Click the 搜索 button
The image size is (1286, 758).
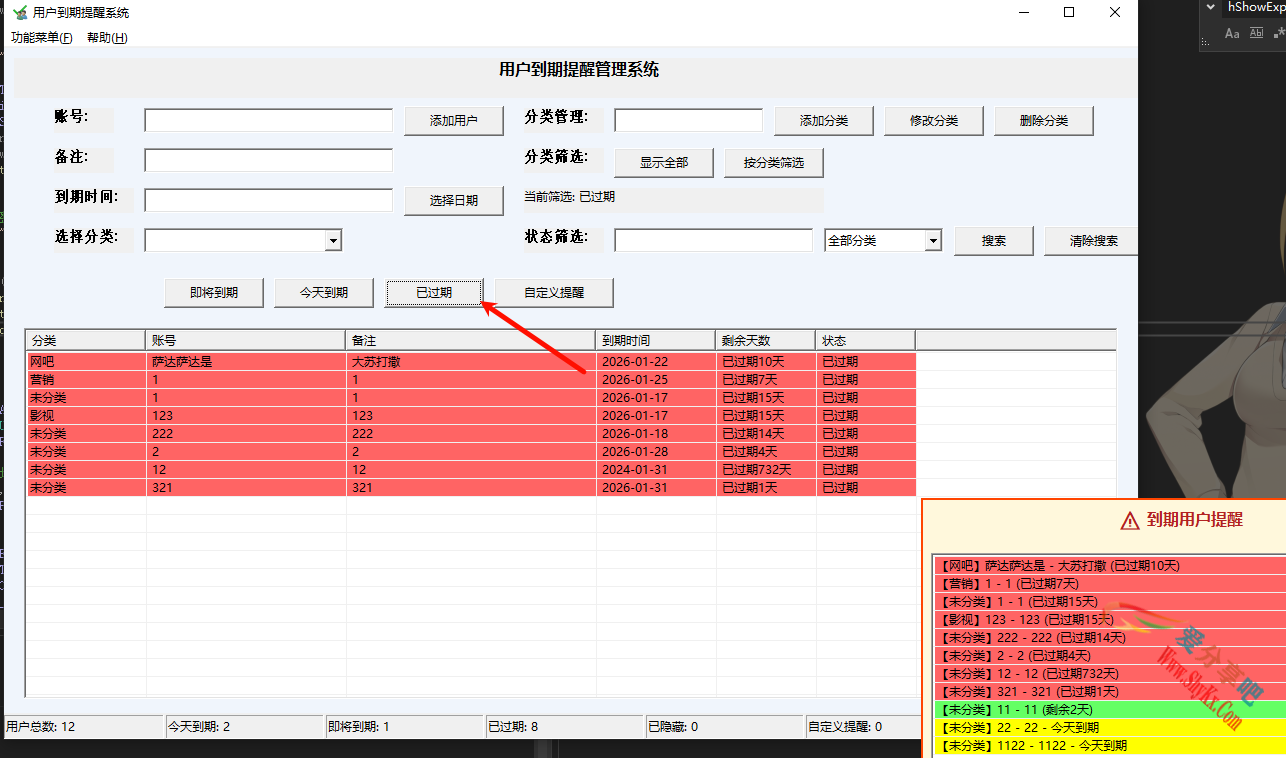coord(993,240)
